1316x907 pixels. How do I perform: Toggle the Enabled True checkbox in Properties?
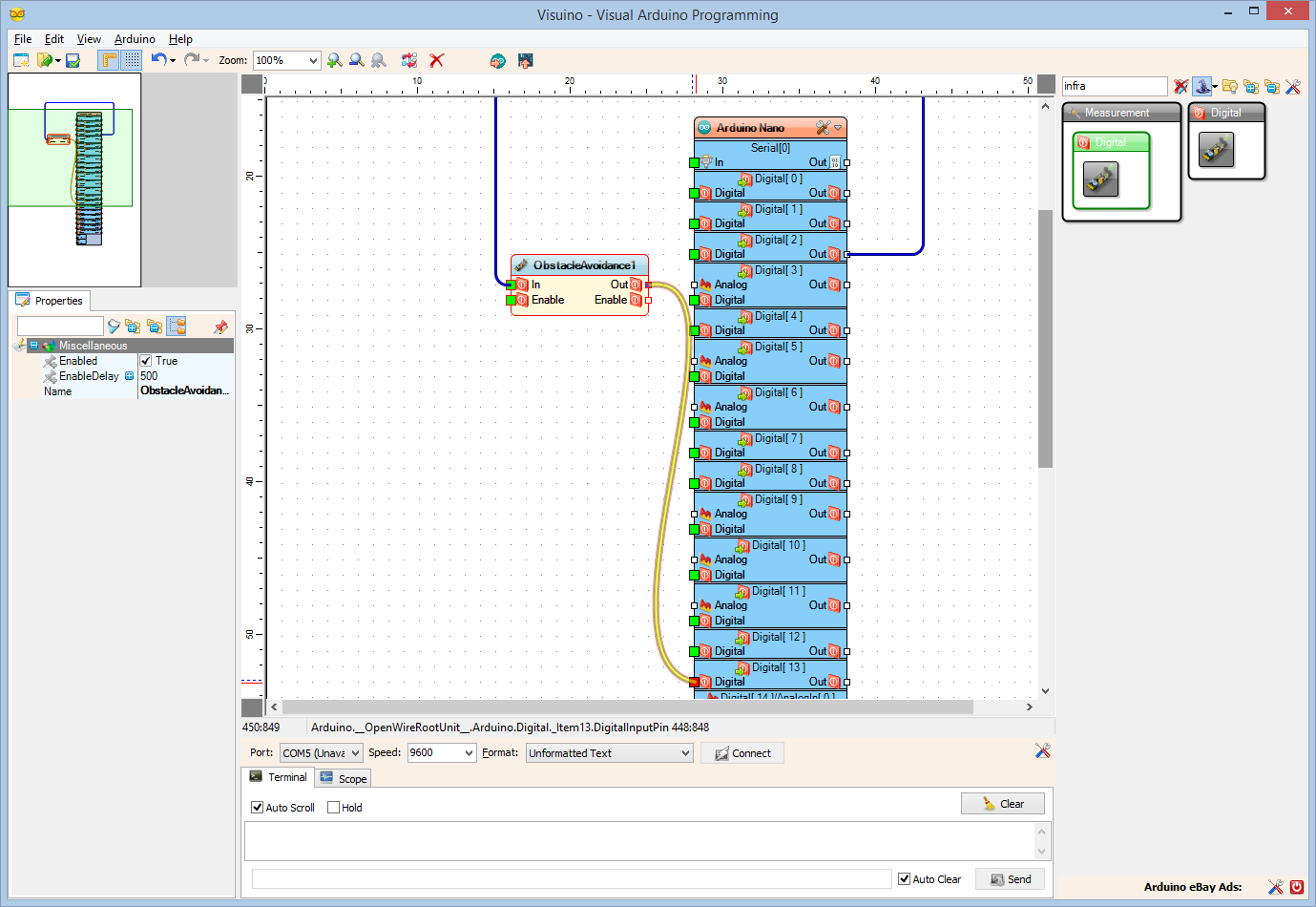tap(146, 361)
